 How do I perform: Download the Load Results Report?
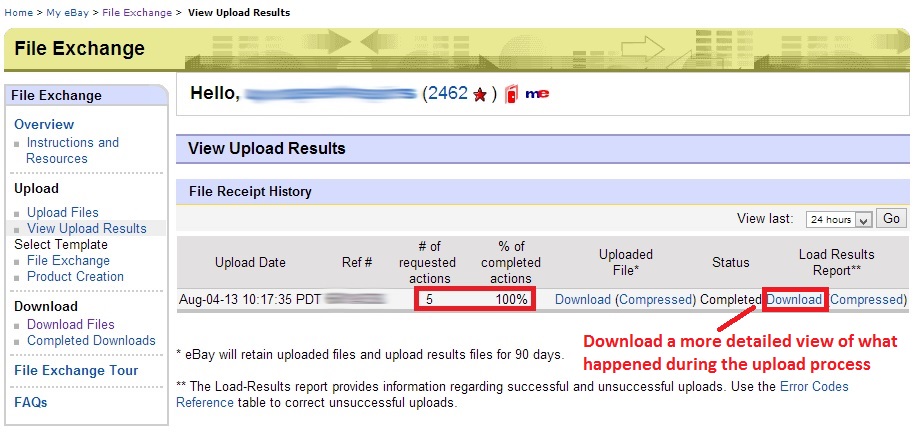click(x=794, y=300)
